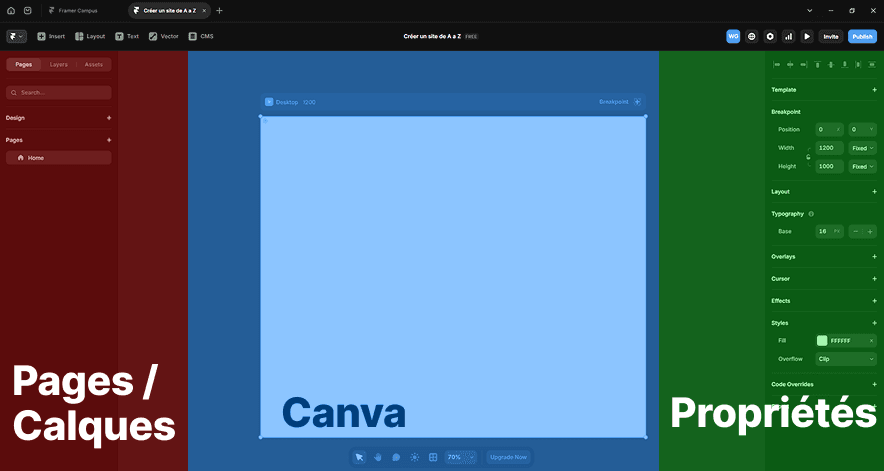Open site settings hexagon icon
Image resolution: width=884 pixels, height=471 pixels.
point(770,36)
